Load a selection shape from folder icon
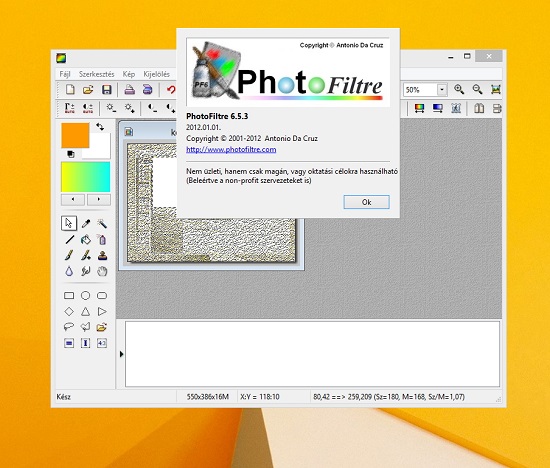 click(x=102, y=327)
